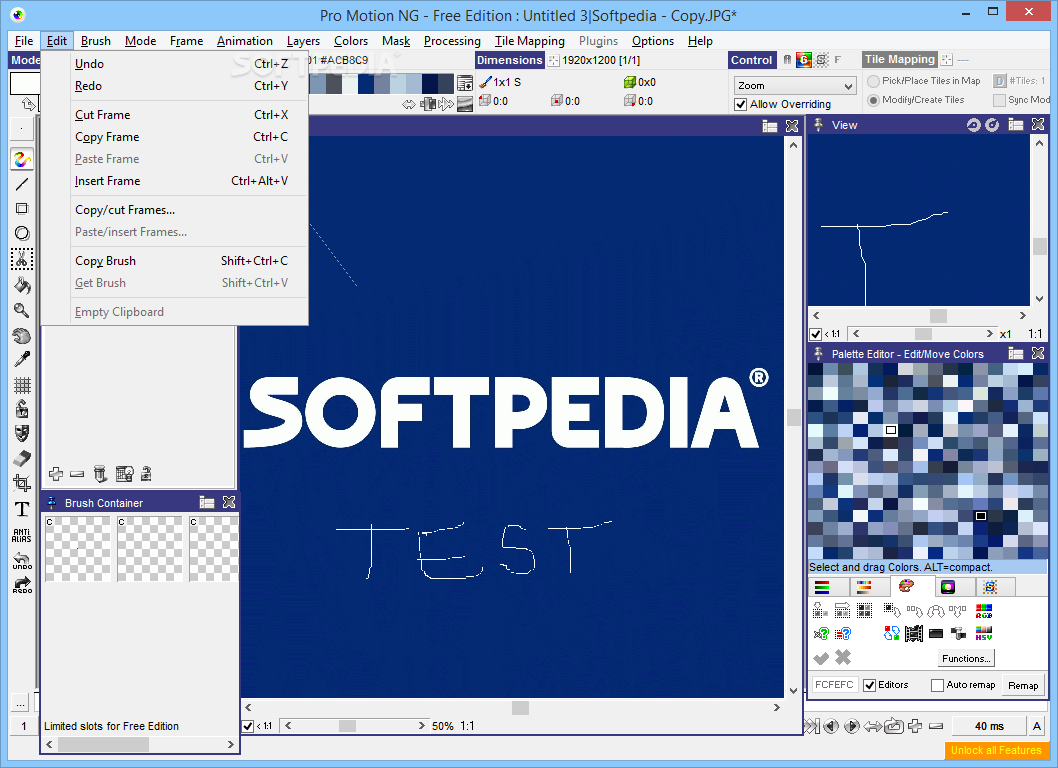Click the add frame plus icon
The width and height of the screenshot is (1058, 768).
[x=915, y=726]
